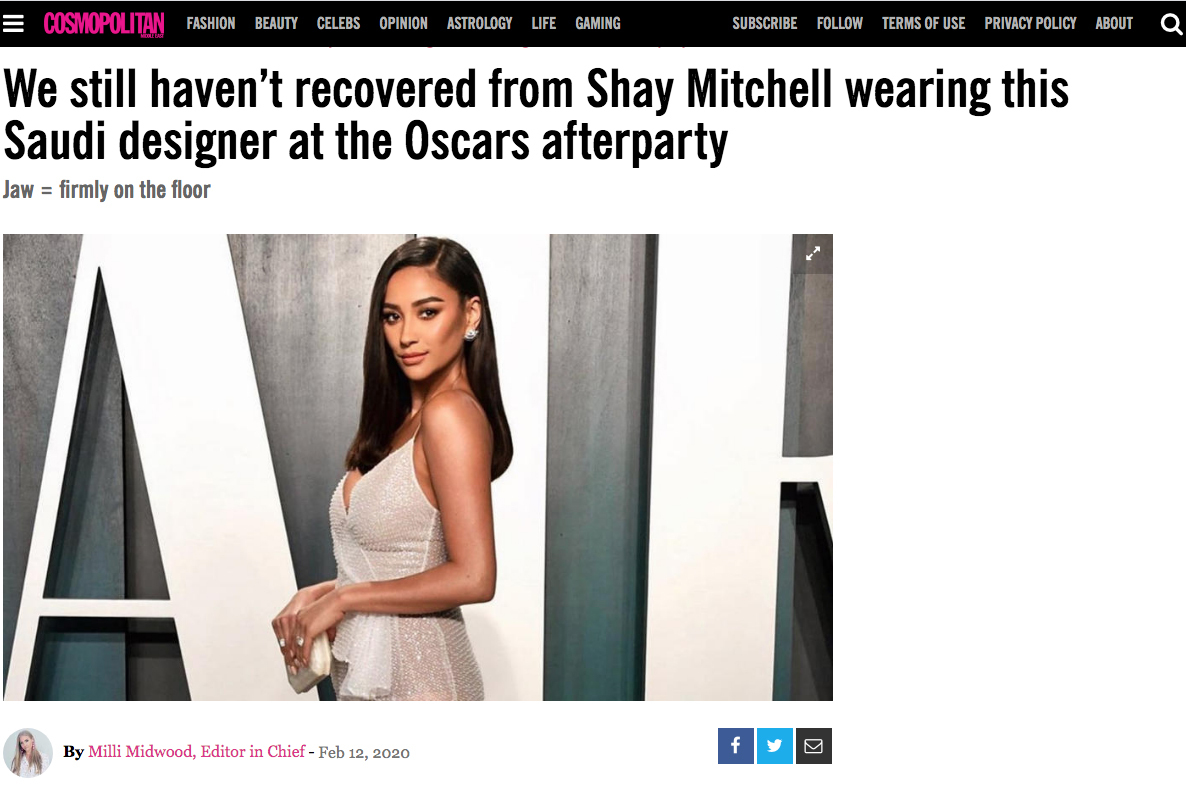The image size is (1186, 798).
Task: Click author link Milli Midwood, Editor in Chief
Action: pyautogui.click(x=197, y=751)
